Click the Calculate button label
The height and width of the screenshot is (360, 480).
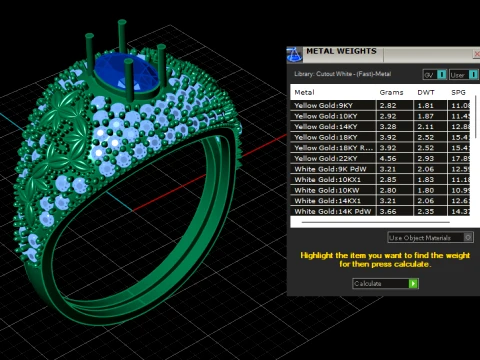pyautogui.click(x=368, y=284)
